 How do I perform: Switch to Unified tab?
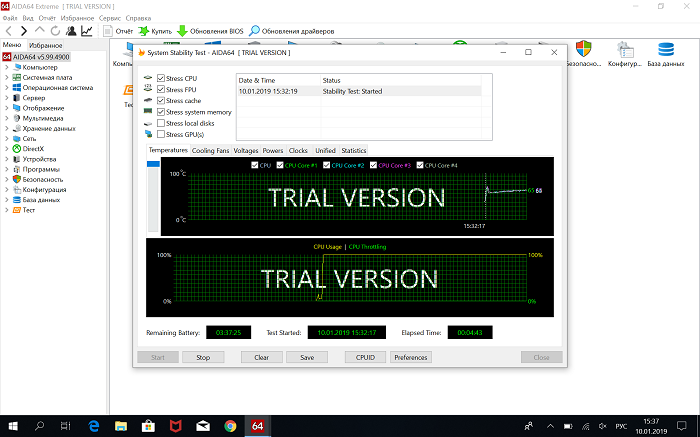pos(325,151)
